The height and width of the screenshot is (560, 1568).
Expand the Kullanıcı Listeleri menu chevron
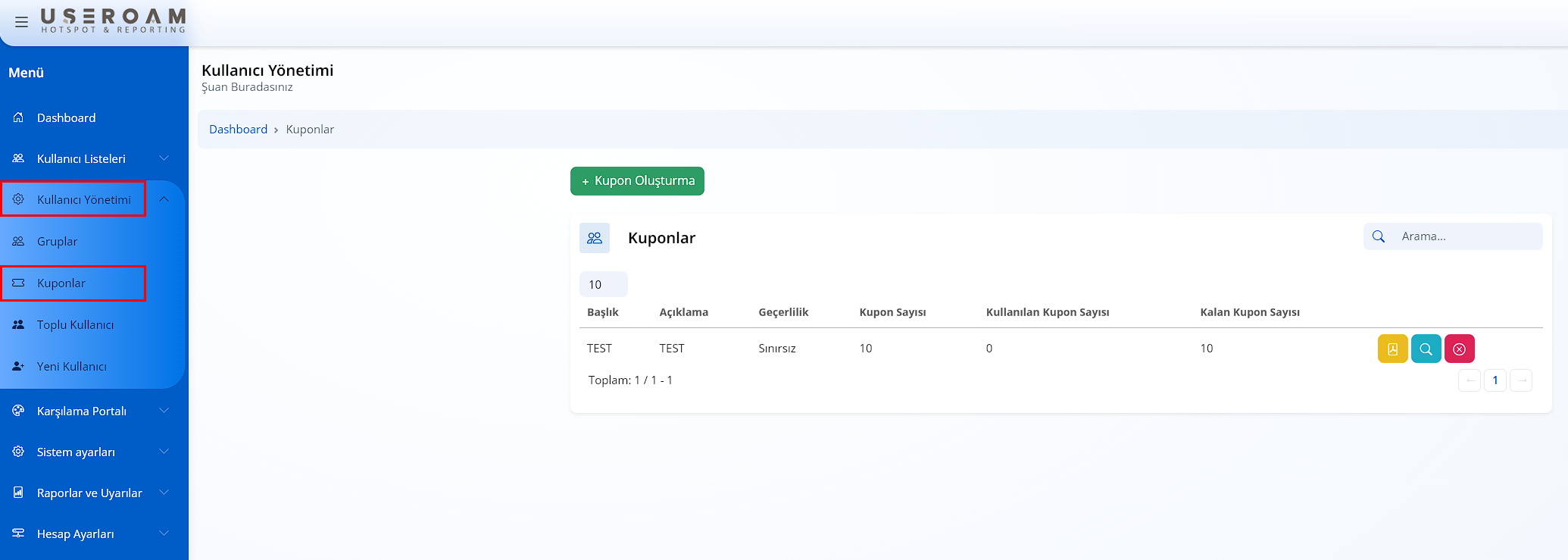[x=164, y=158]
